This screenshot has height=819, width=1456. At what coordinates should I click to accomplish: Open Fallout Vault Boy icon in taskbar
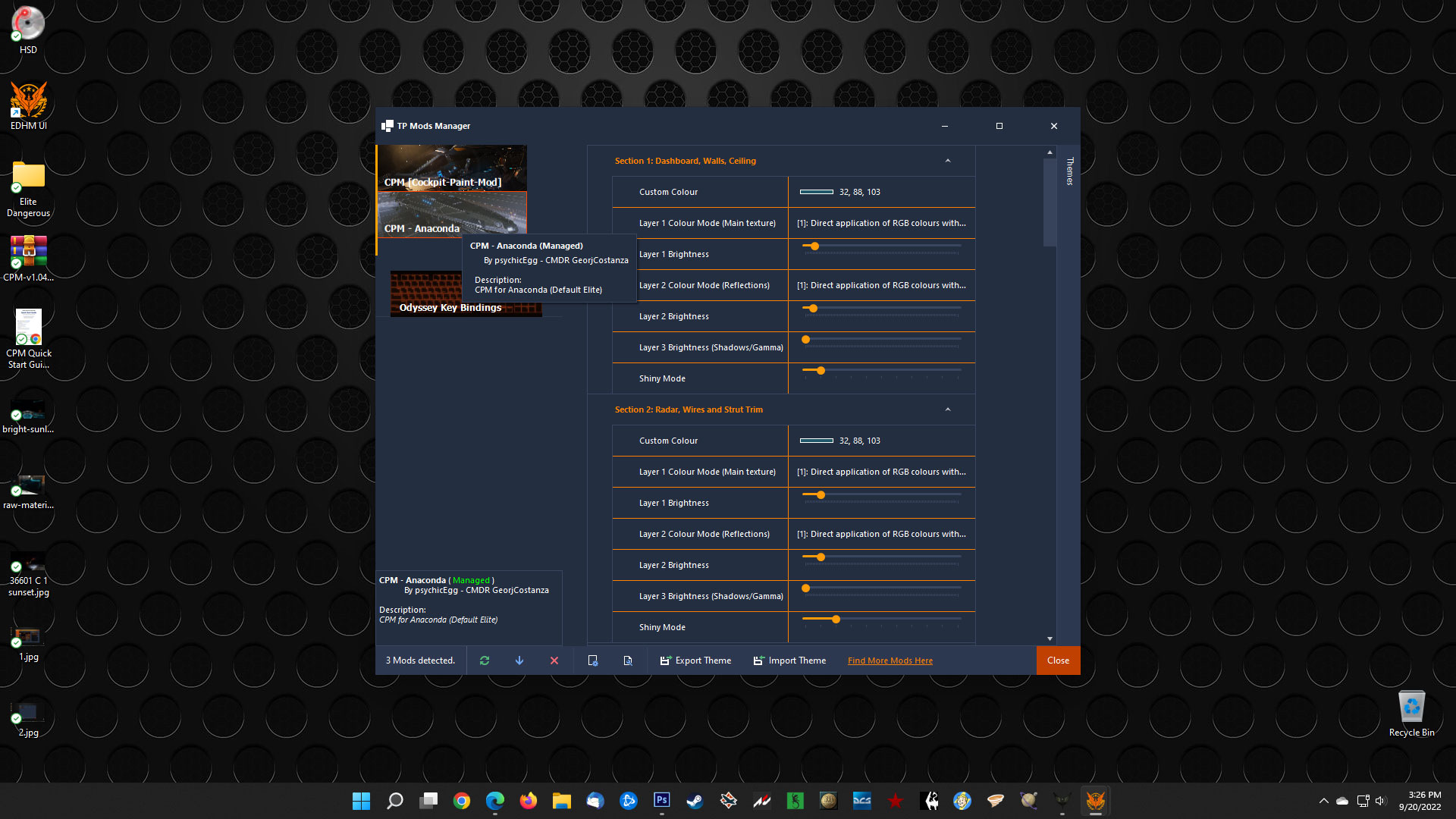pyautogui.click(x=962, y=801)
